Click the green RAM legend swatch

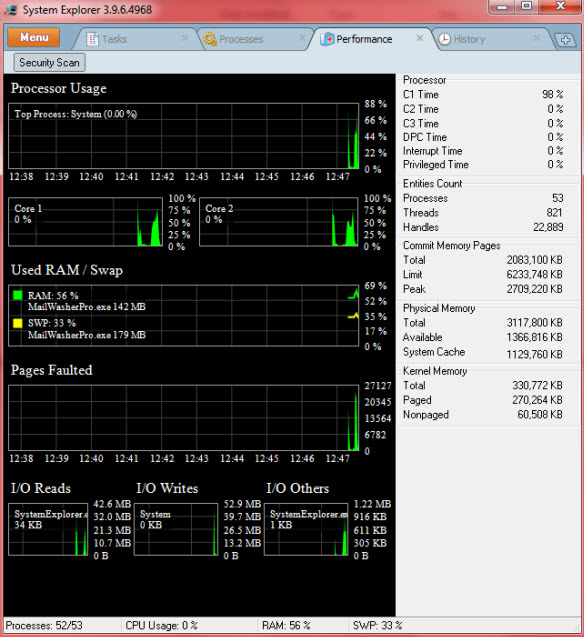(17, 295)
